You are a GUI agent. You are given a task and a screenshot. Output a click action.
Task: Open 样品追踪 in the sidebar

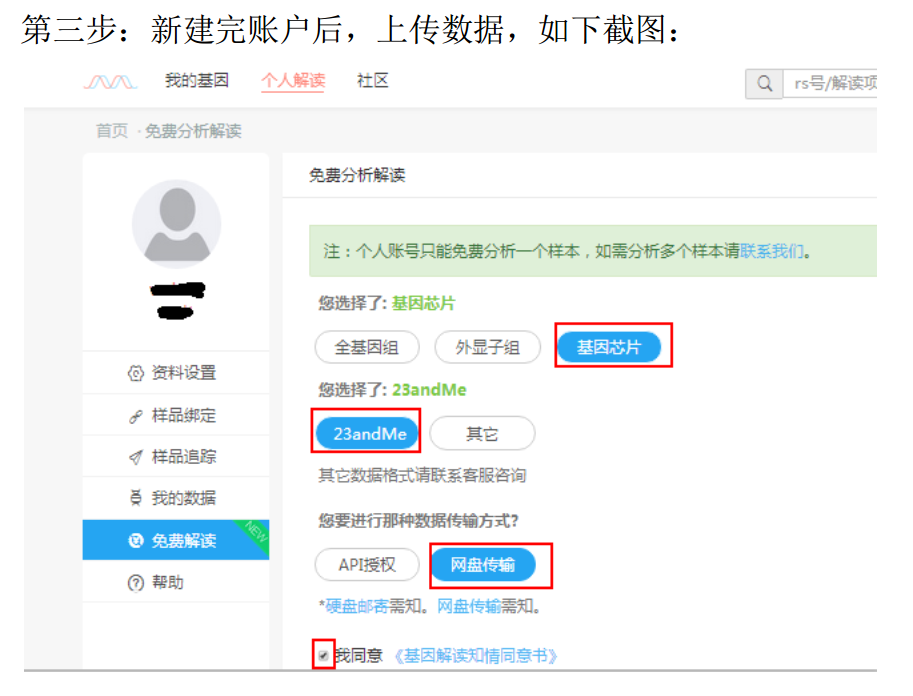(x=176, y=457)
